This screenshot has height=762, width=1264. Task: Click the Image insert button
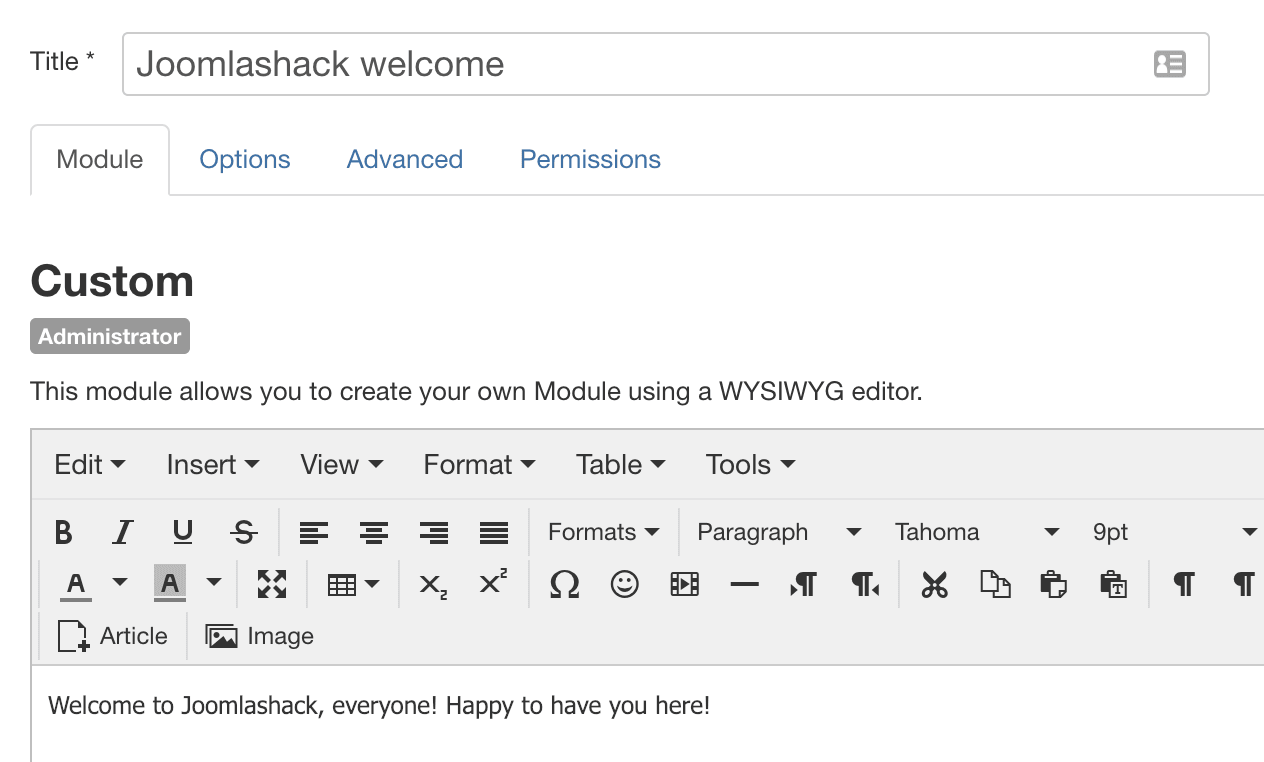[260, 636]
